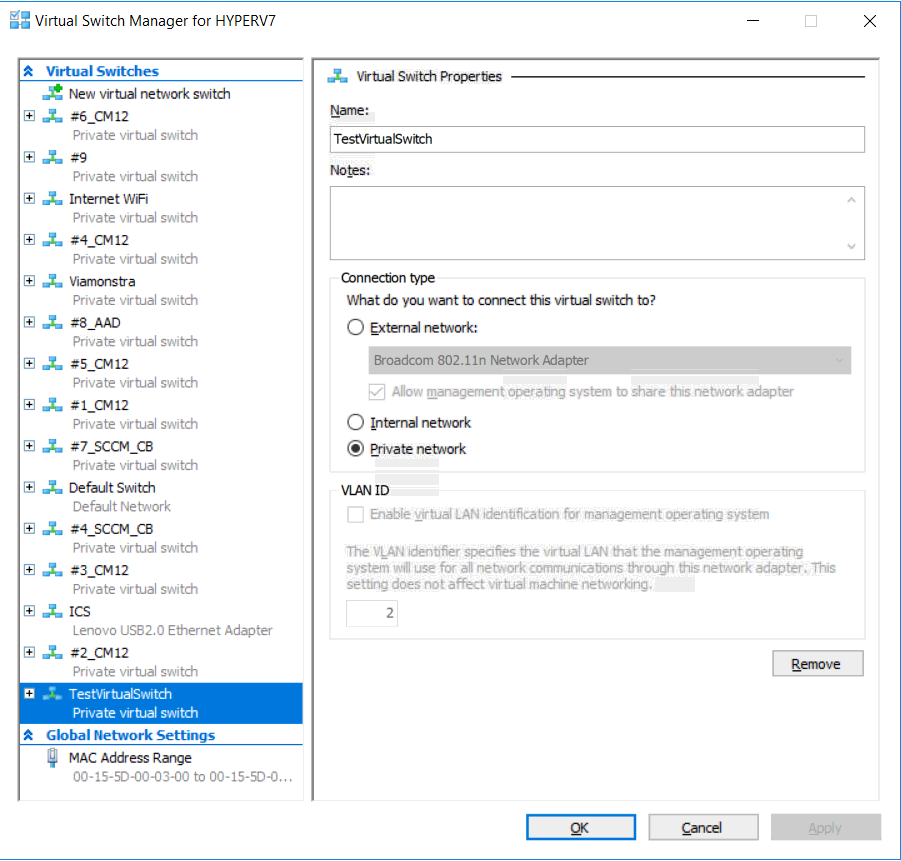Image resolution: width=901 pixels, height=861 pixels.
Task: Select the Internet WiFi switch icon
Action: pyautogui.click(x=53, y=199)
